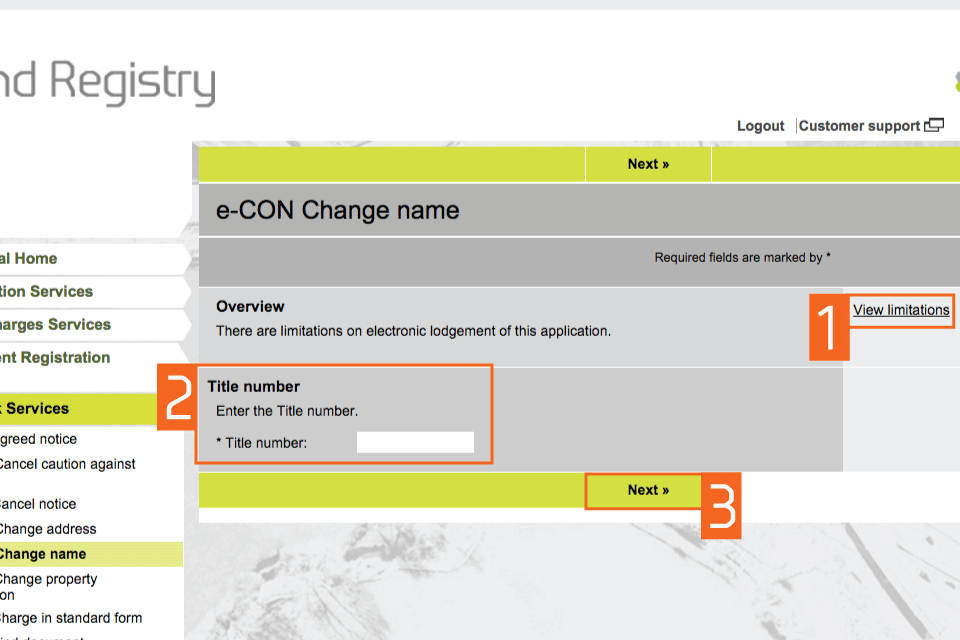Open the sidebar tab ending in 'harges Services'
This screenshot has width=960, height=640.
point(55,325)
